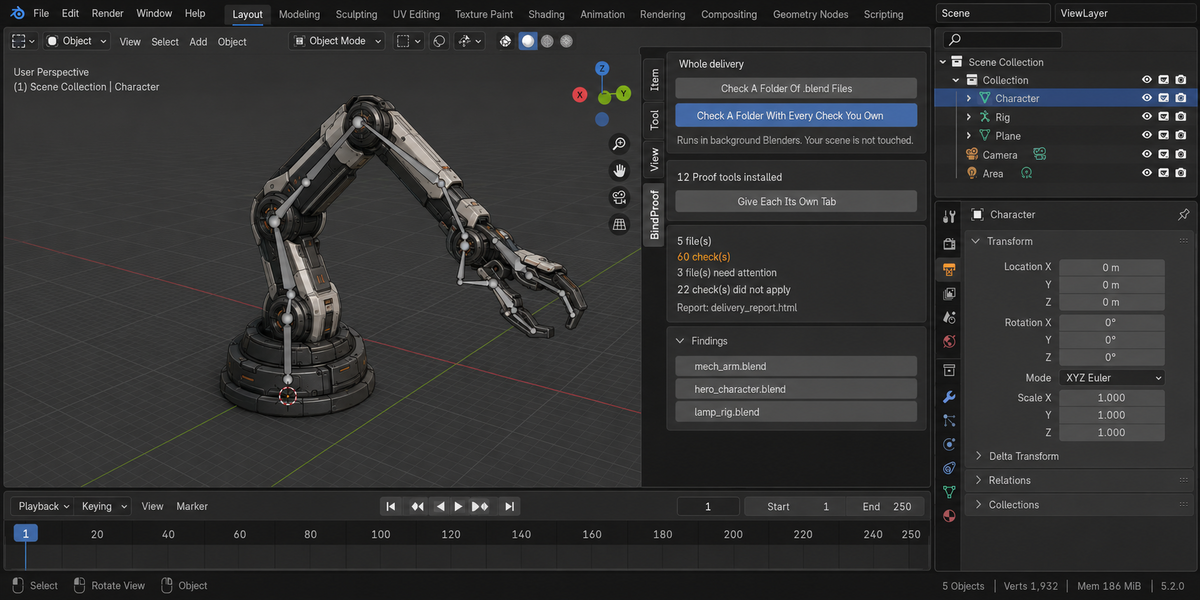
Task: Open the Render menu
Action: [107, 14]
